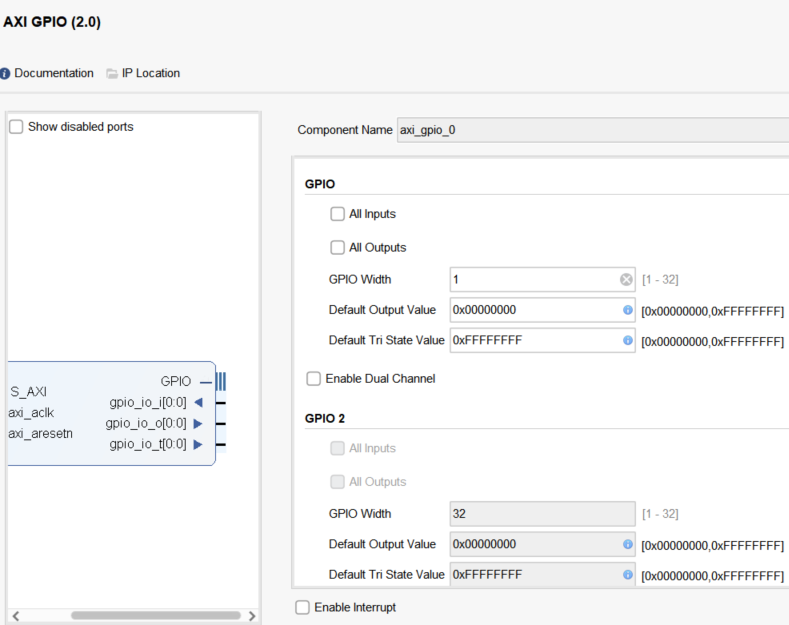Click the left arrow of horizontal scrollbar
789x625 pixels.
16,616
